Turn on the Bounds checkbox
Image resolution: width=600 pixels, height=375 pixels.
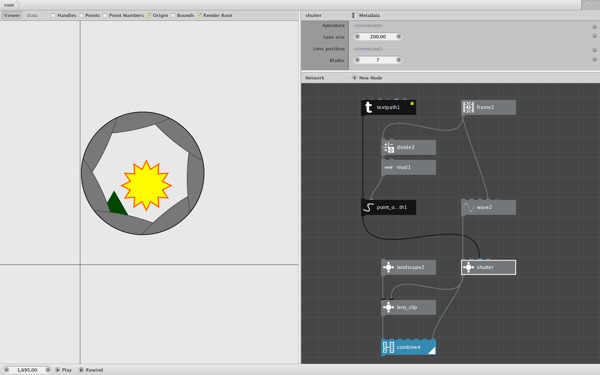click(173, 15)
